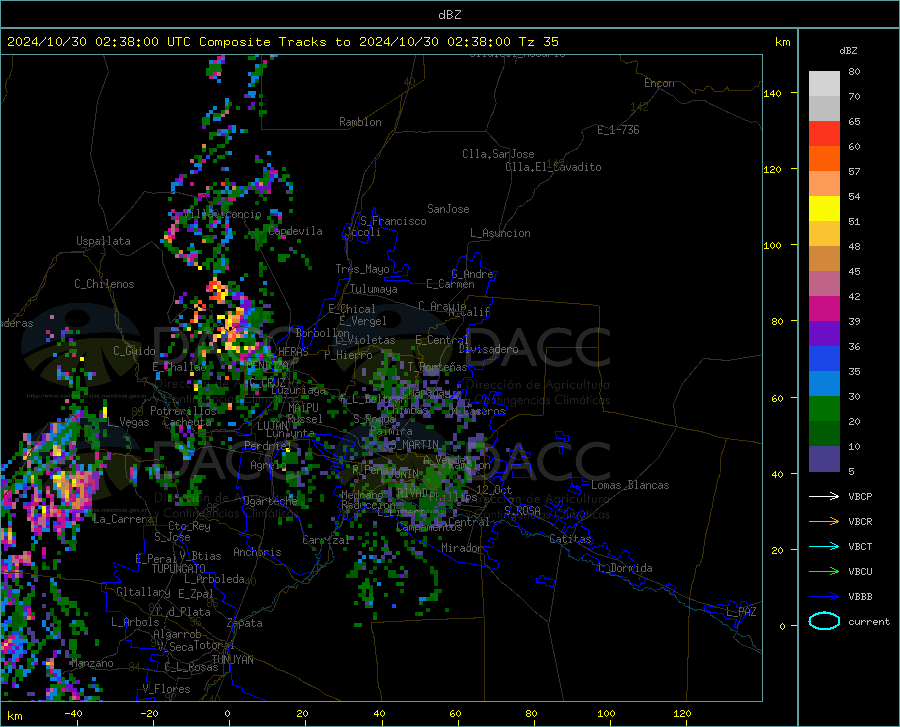Click the '2024/10/30 02:38:00 UTC Composite Tracks' header
The height and width of the screenshot is (727, 900).
click(179, 42)
